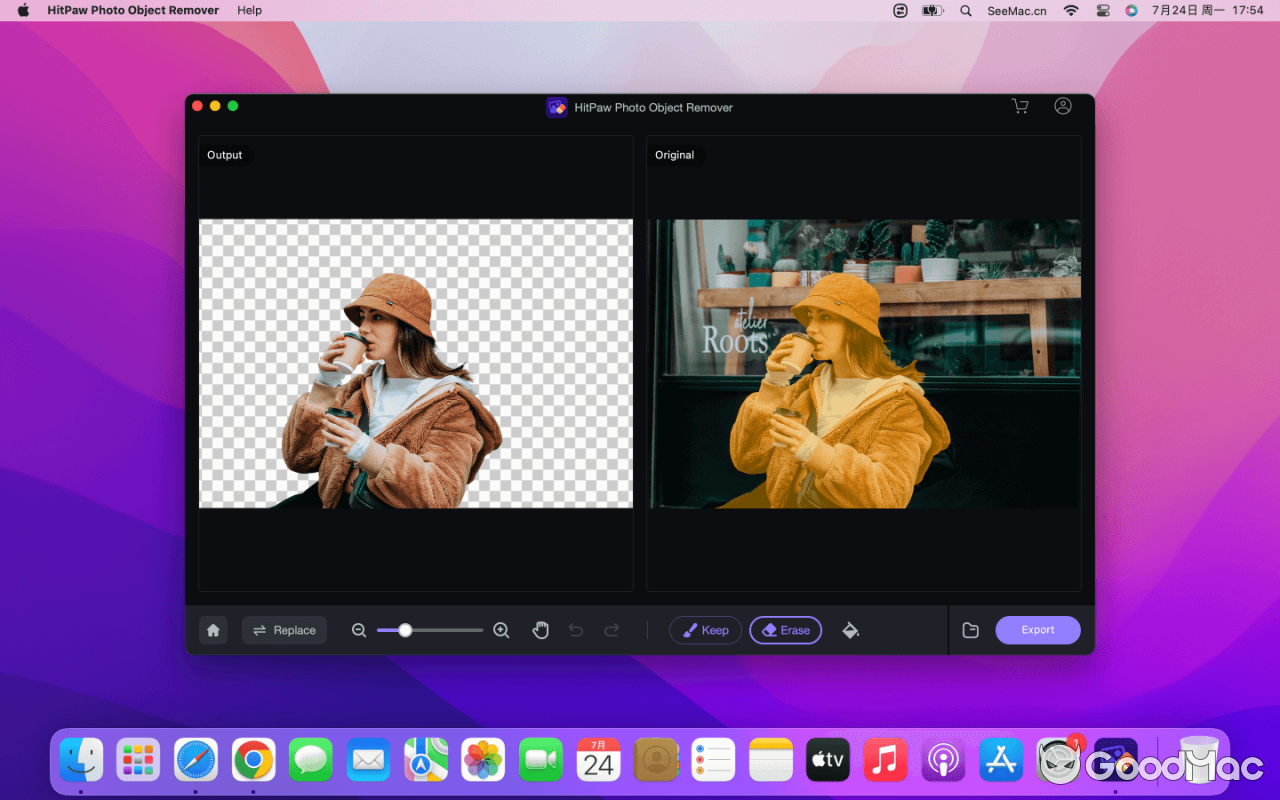Open the Help menu
1280x800 pixels.
click(249, 10)
